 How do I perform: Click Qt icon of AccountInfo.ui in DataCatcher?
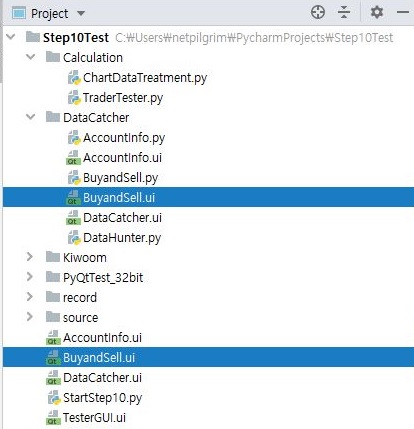pyautogui.click(x=73, y=158)
